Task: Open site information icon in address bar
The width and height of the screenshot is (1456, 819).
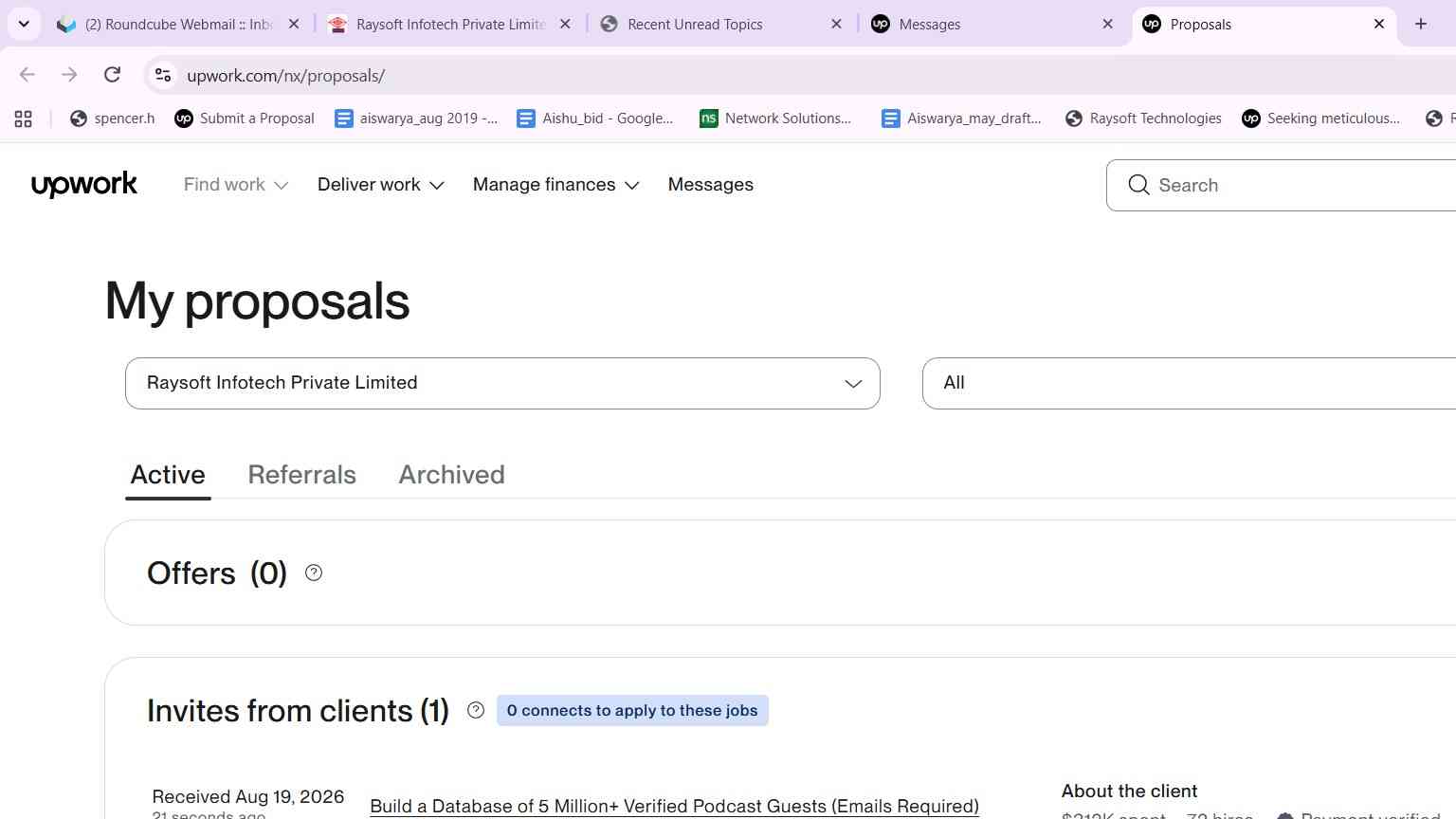Action: [x=163, y=75]
